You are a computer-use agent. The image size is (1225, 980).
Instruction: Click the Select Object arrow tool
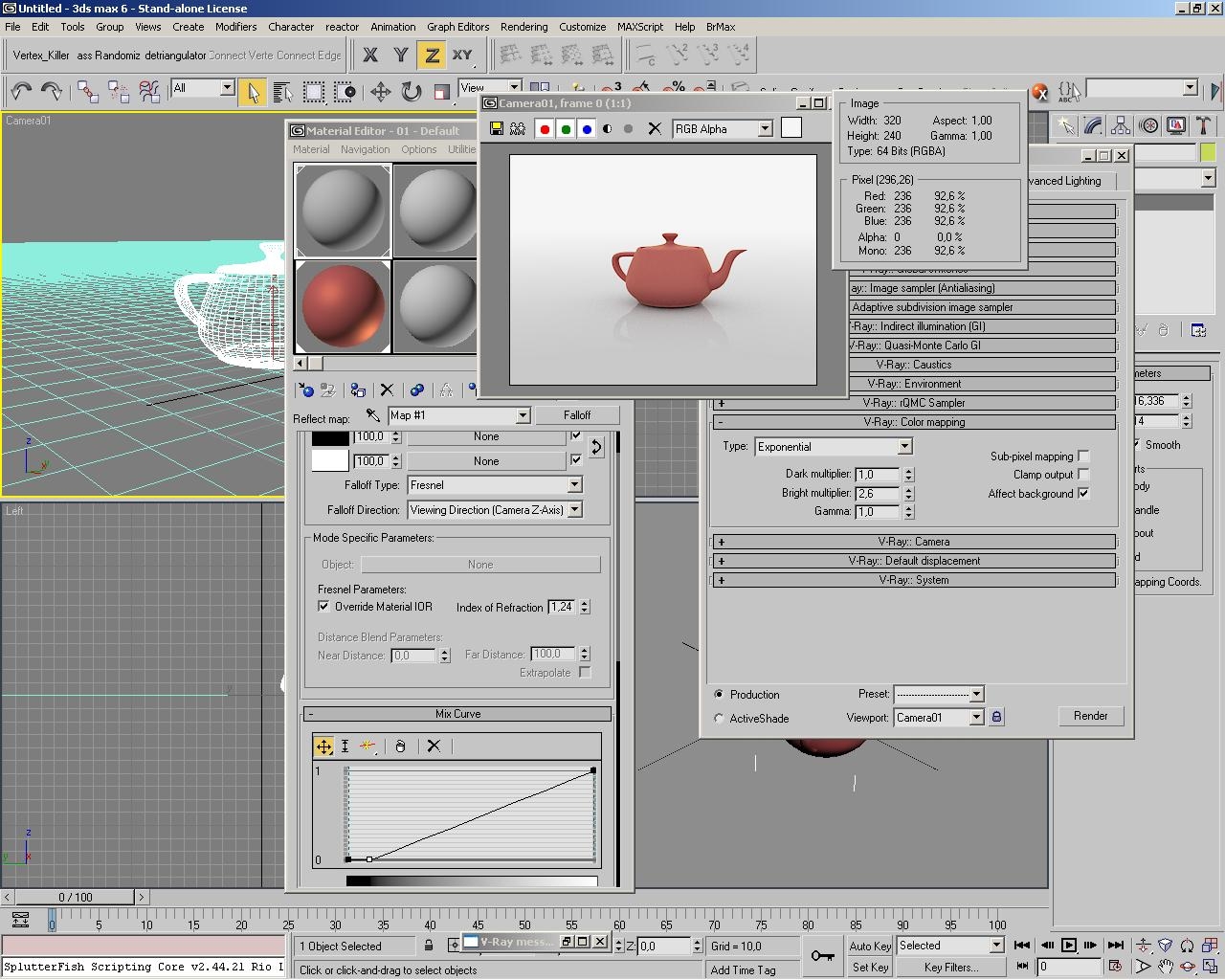coord(253,91)
